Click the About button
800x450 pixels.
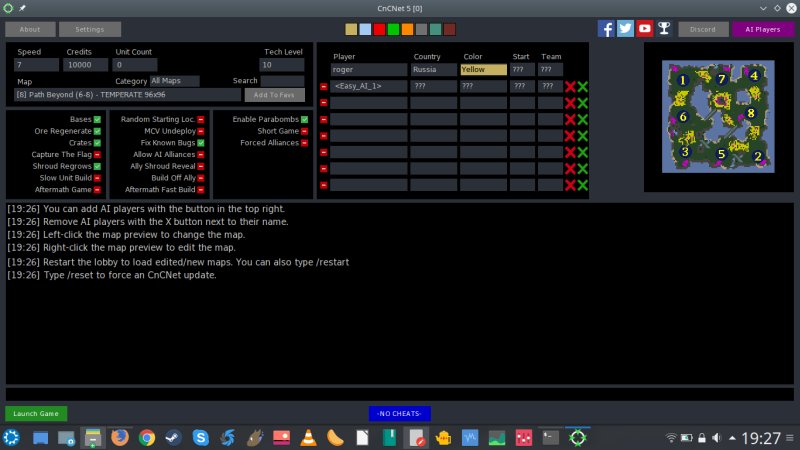pos(30,29)
